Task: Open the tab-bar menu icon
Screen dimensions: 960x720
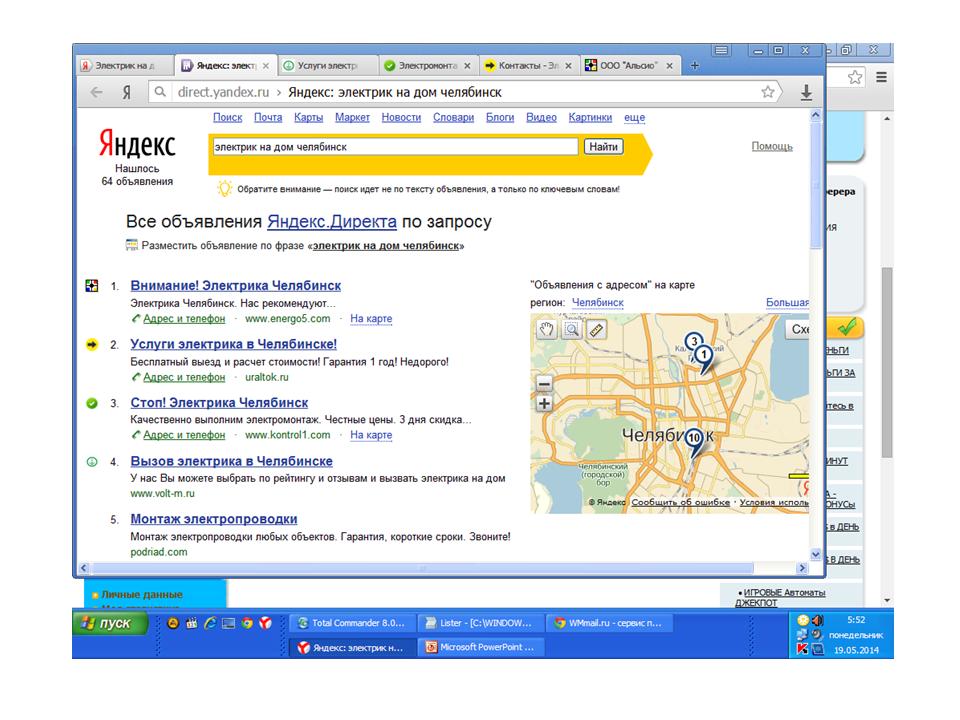Action: point(722,50)
